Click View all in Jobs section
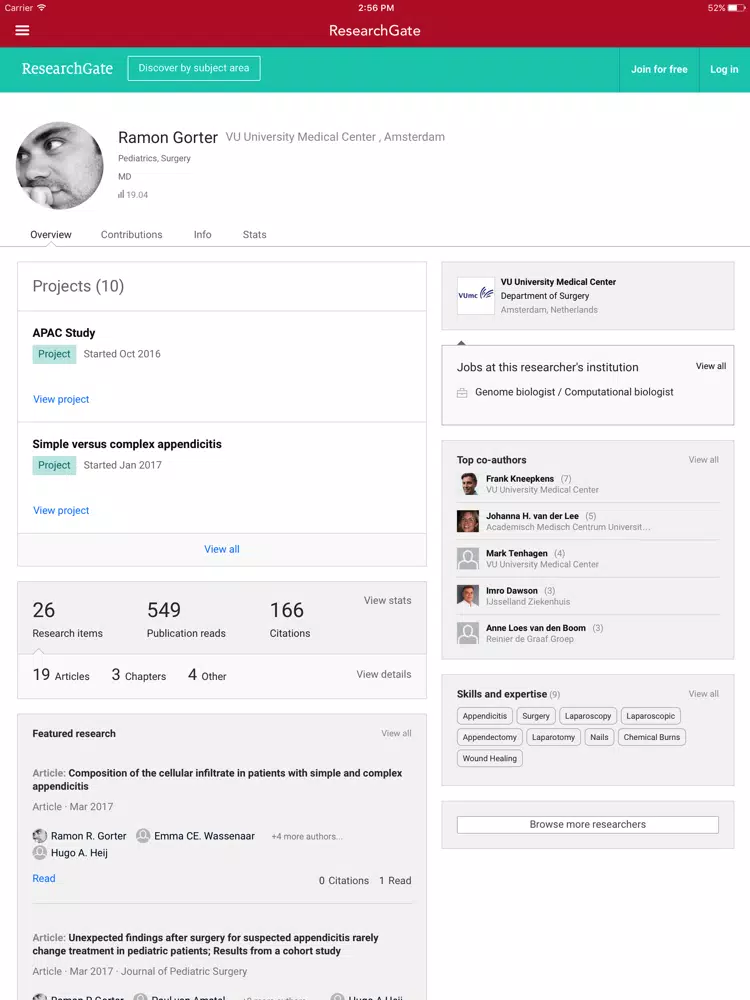Viewport: 750px width, 1000px height. coord(710,366)
